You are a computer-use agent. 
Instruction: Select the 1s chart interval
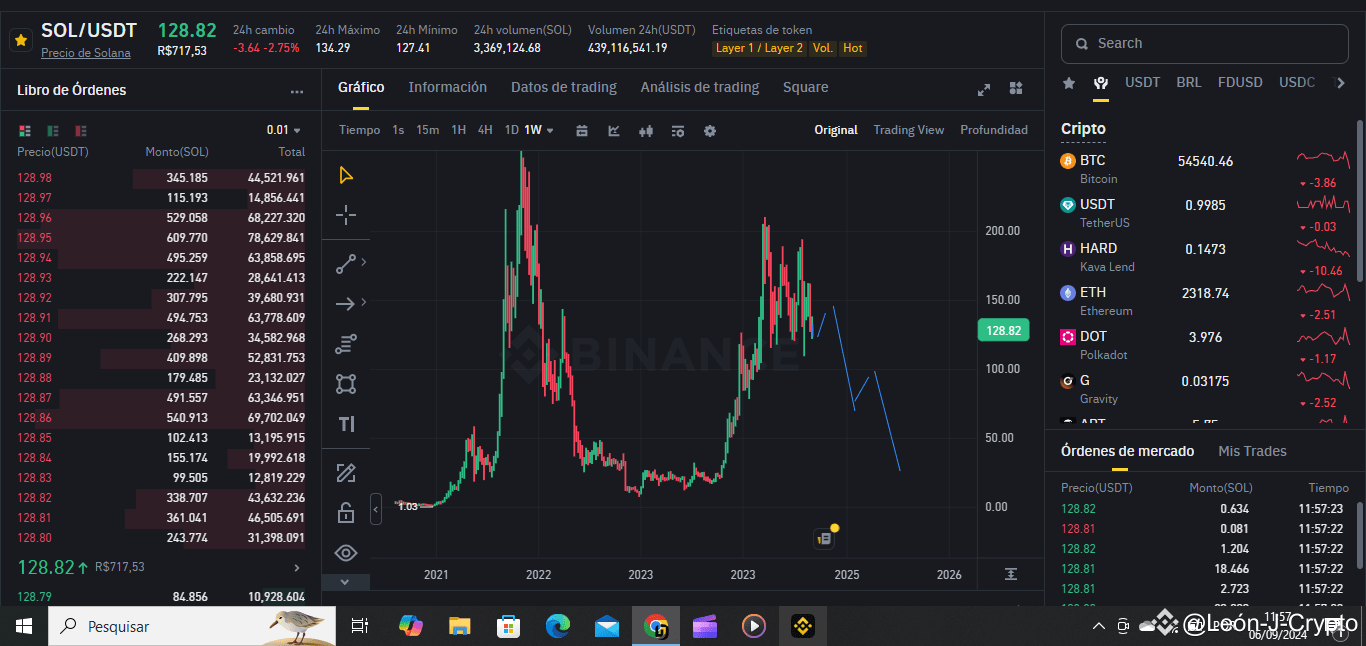398,130
